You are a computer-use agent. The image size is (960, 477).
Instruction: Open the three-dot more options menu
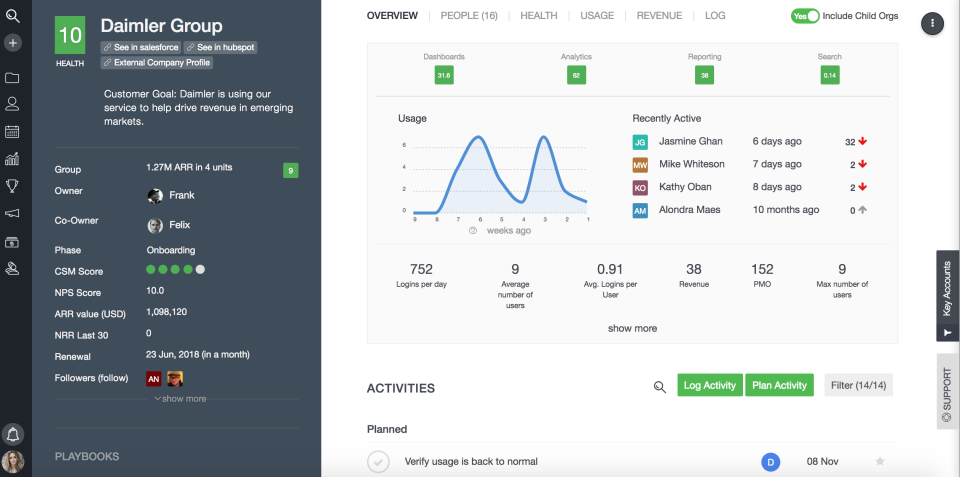[932, 23]
